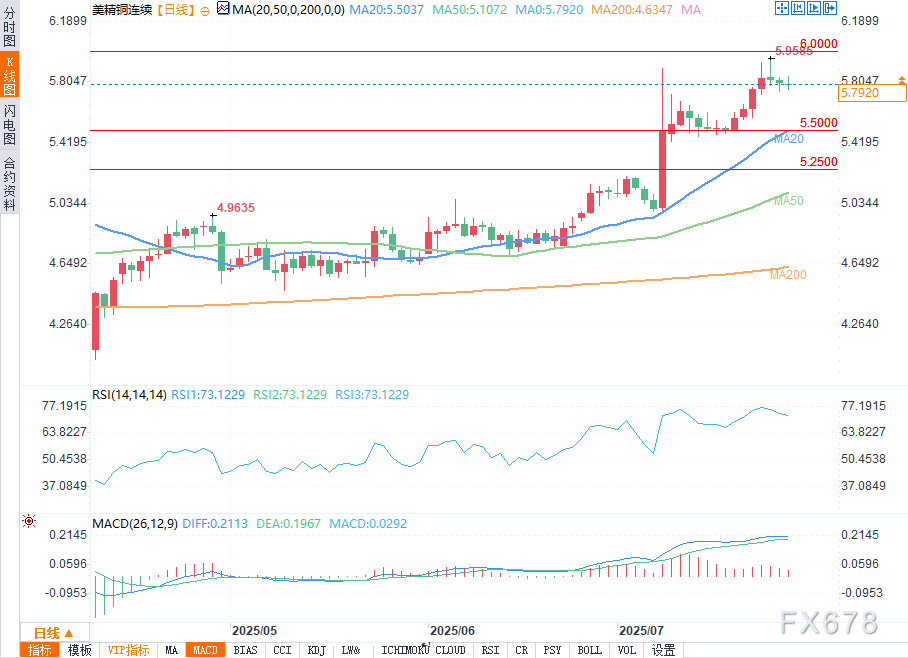Select the ICHIMOKU CLOUD indicator
908x658 pixels.
pos(423,650)
